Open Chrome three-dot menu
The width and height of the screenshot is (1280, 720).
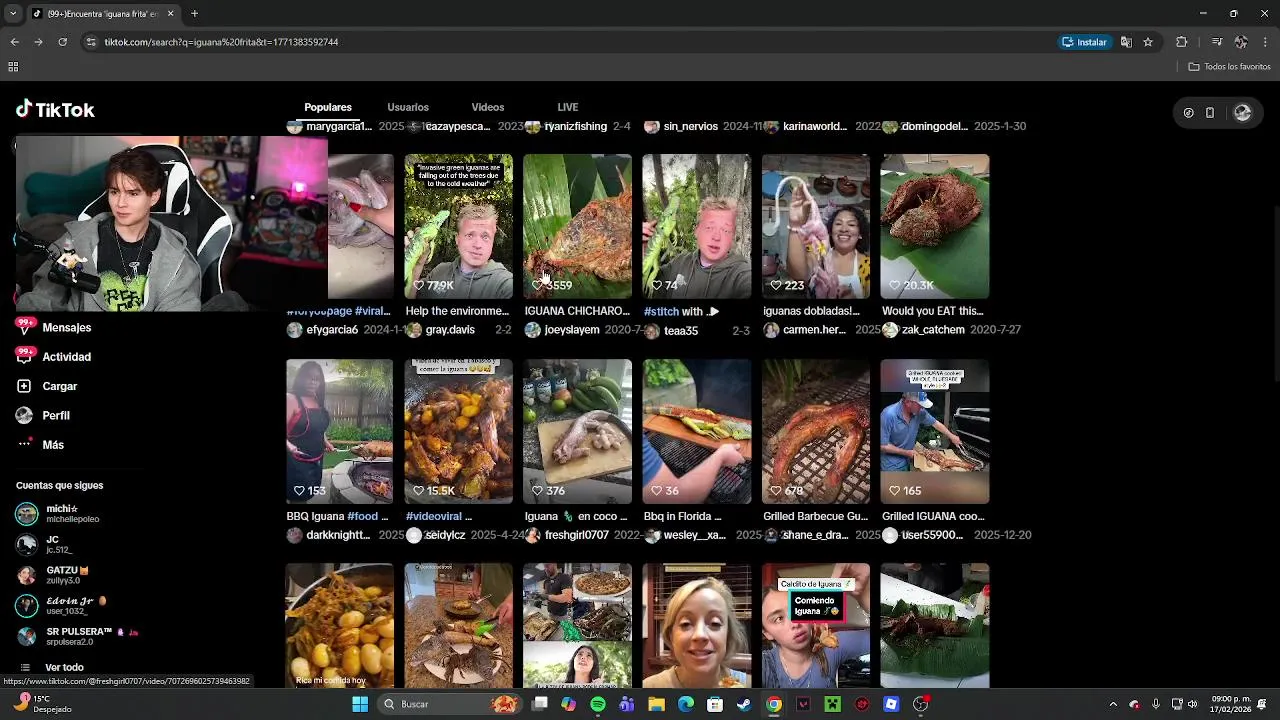[1265, 42]
